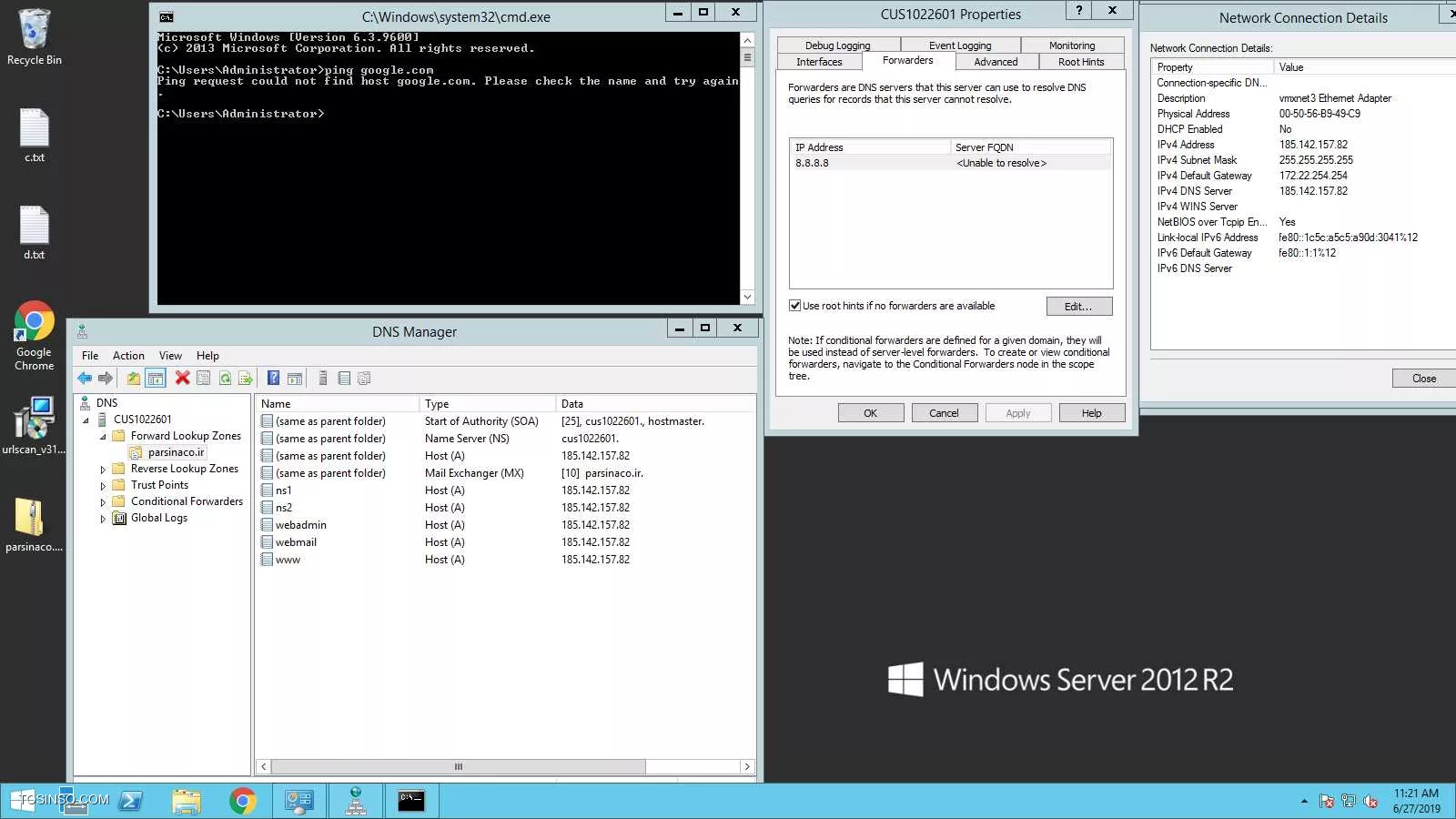Toggle the Show/Hide Action Pane icon
Viewport: 1456px width, 819px height.
coord(295,379)
